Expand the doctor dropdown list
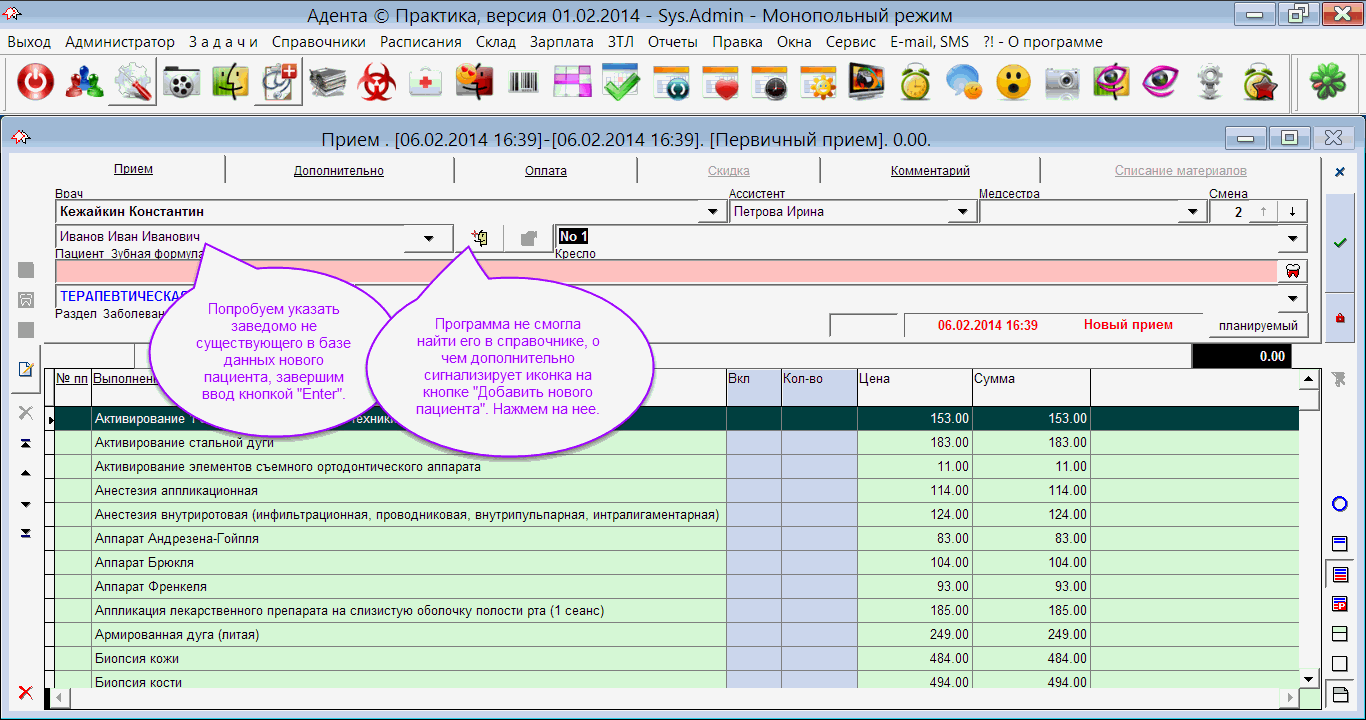Image resolution: width=1366 pixels, height=720 pixels. point(712,212)
